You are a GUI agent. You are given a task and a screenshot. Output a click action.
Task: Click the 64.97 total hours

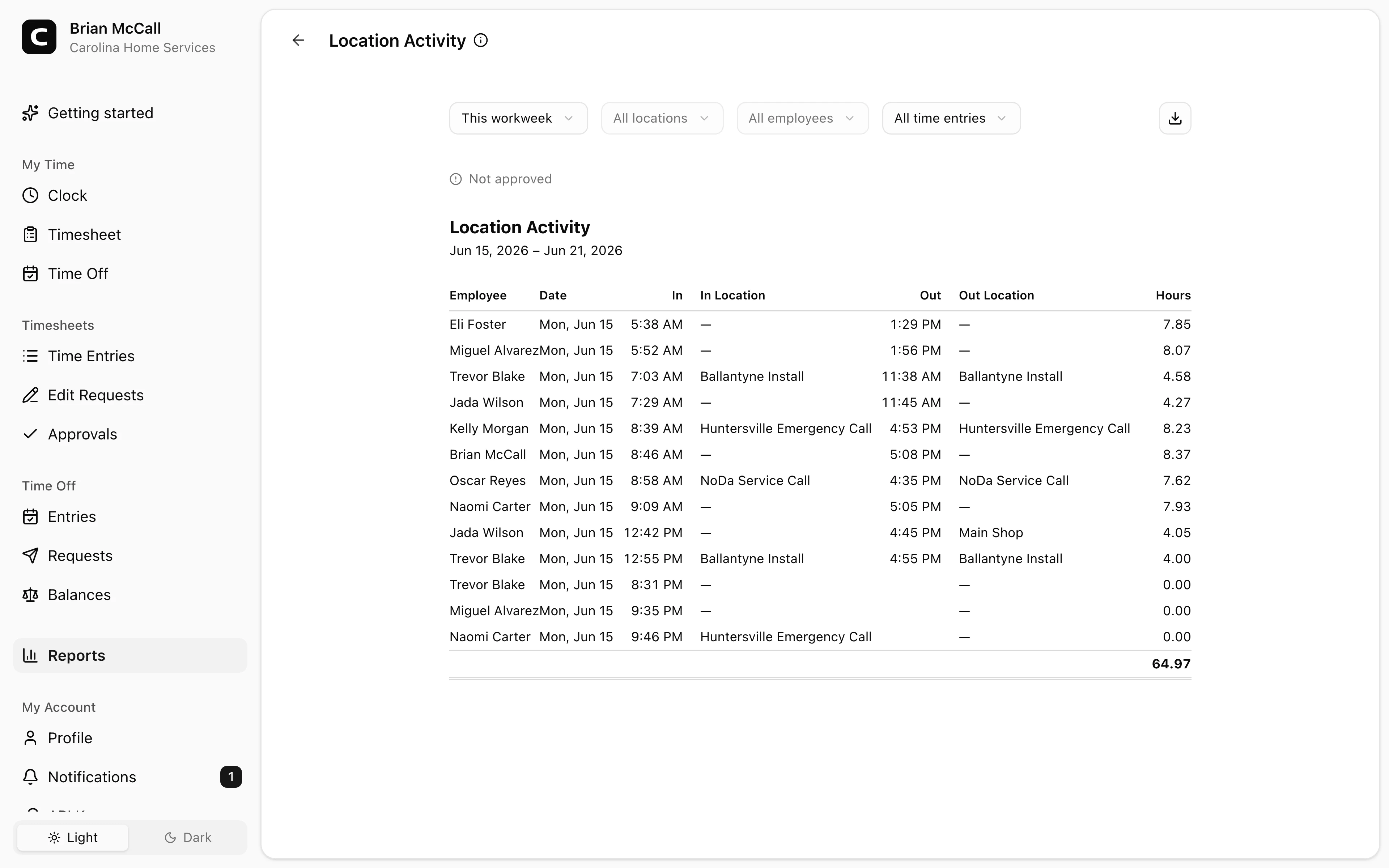click(1171, 664)
